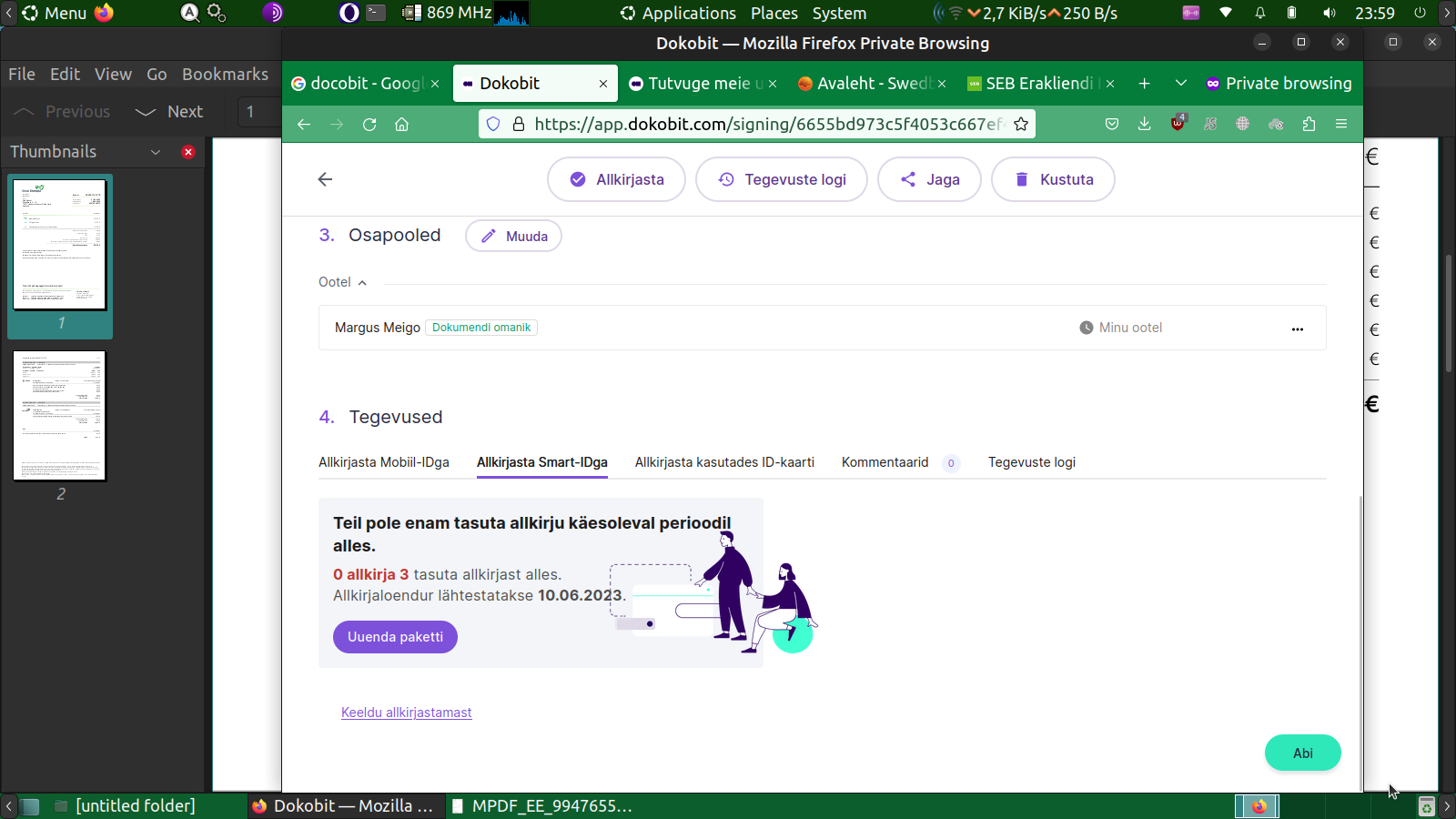Open the list all tabs dropdown in Firefox

[1181, 83]
